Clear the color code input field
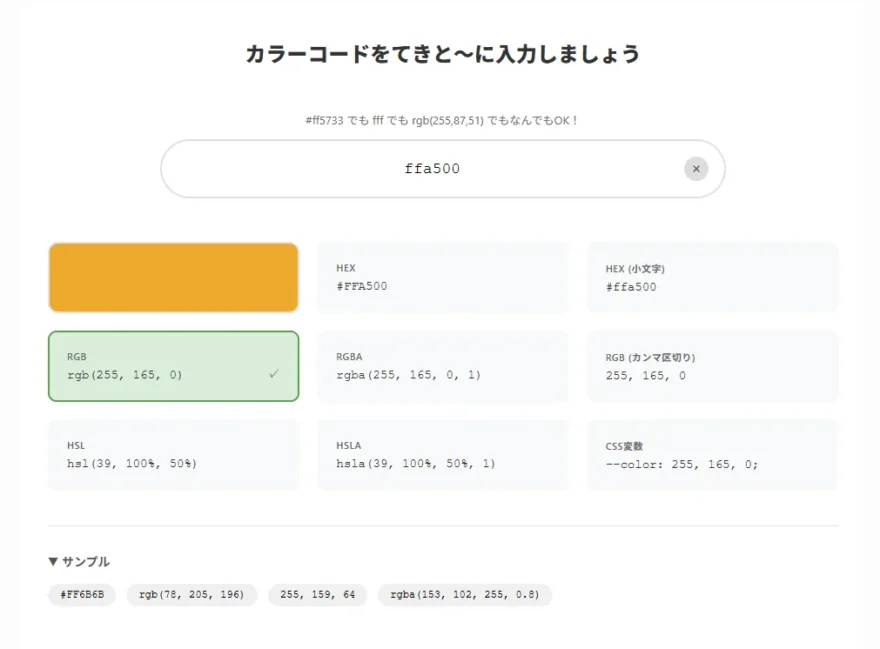 point(696,169)
